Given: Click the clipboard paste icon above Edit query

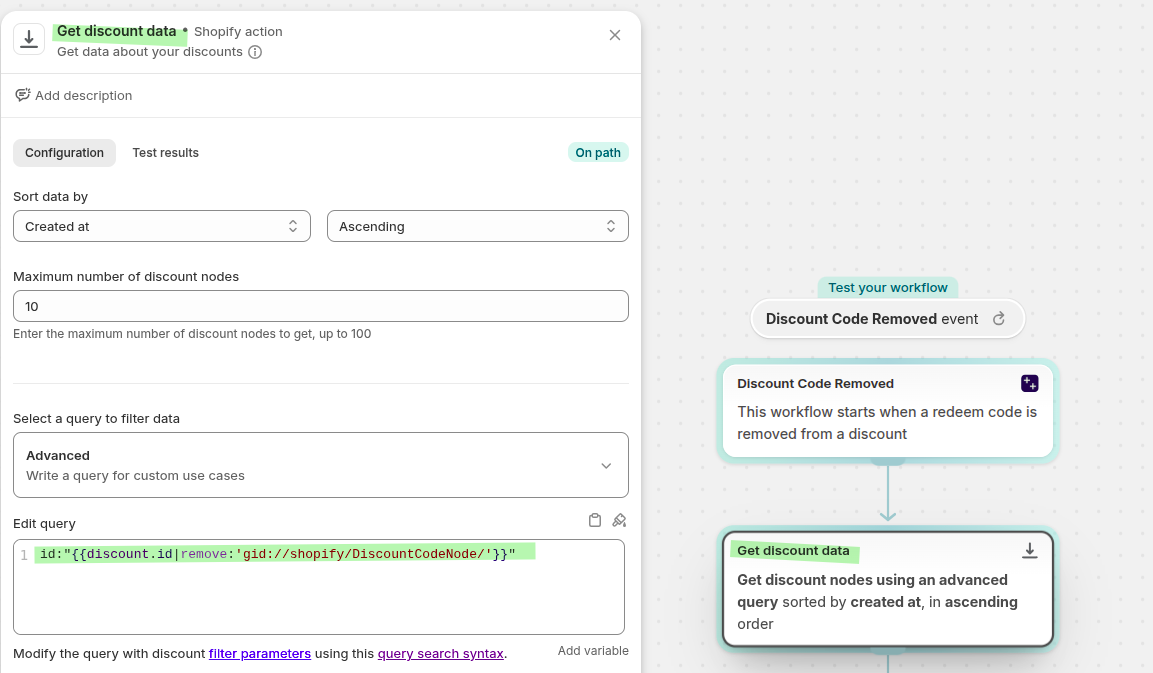Looking at the screenshot, I should pos(595,521).
